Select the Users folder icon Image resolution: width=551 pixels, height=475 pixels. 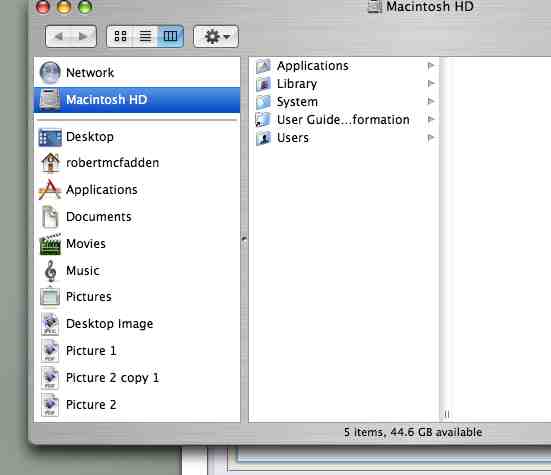[263, 138]
